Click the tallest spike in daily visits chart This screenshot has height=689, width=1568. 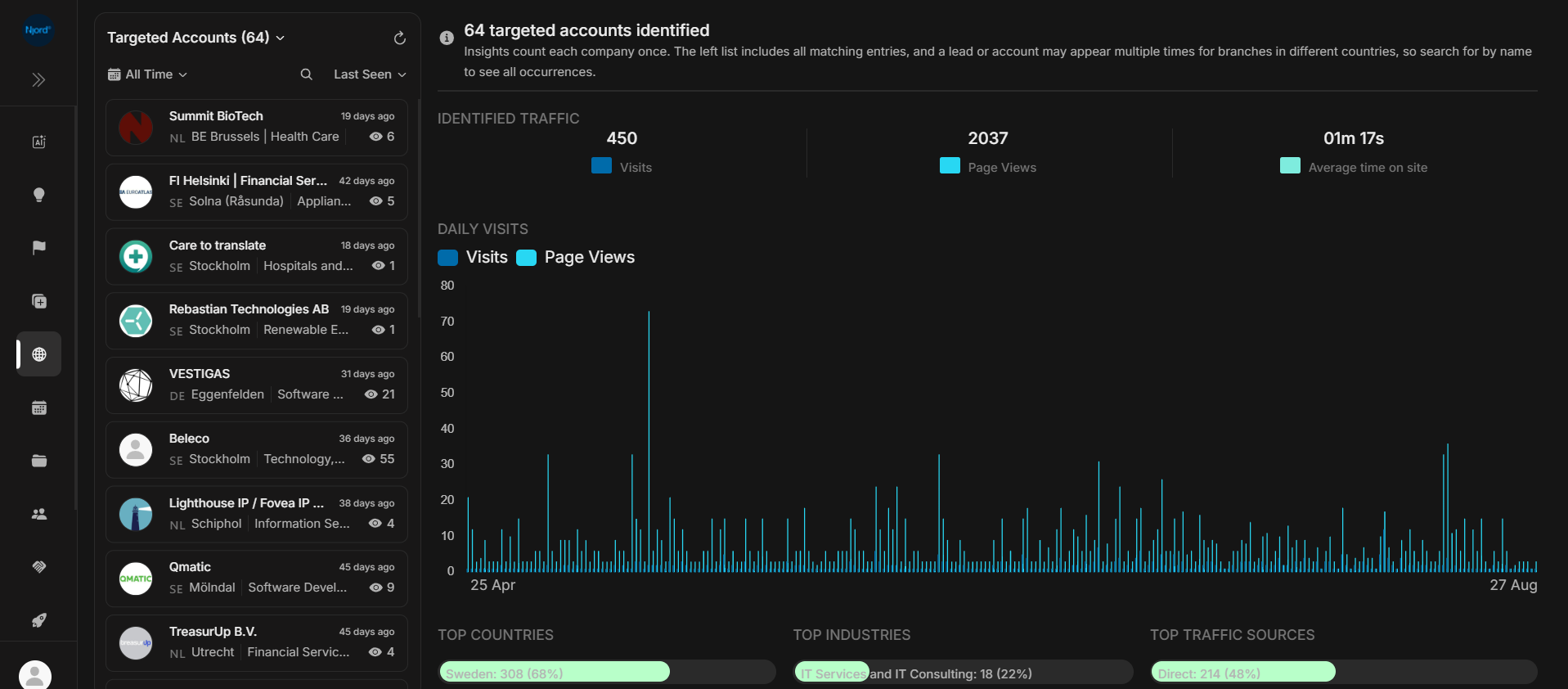pos(649,441)
